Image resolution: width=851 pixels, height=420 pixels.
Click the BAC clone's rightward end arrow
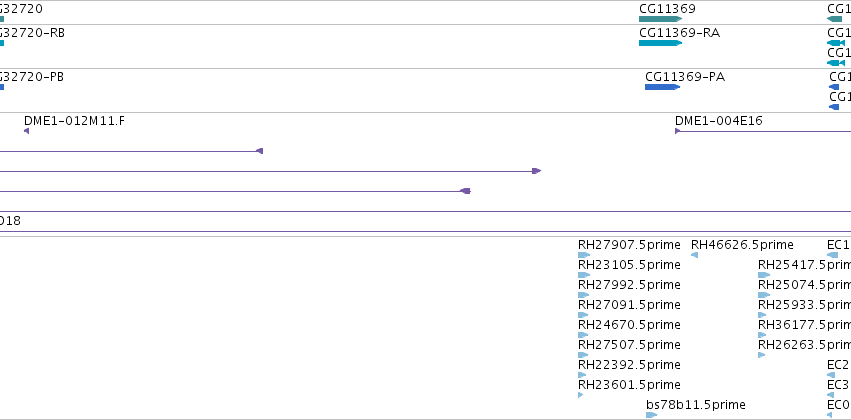tap(537, 171)
